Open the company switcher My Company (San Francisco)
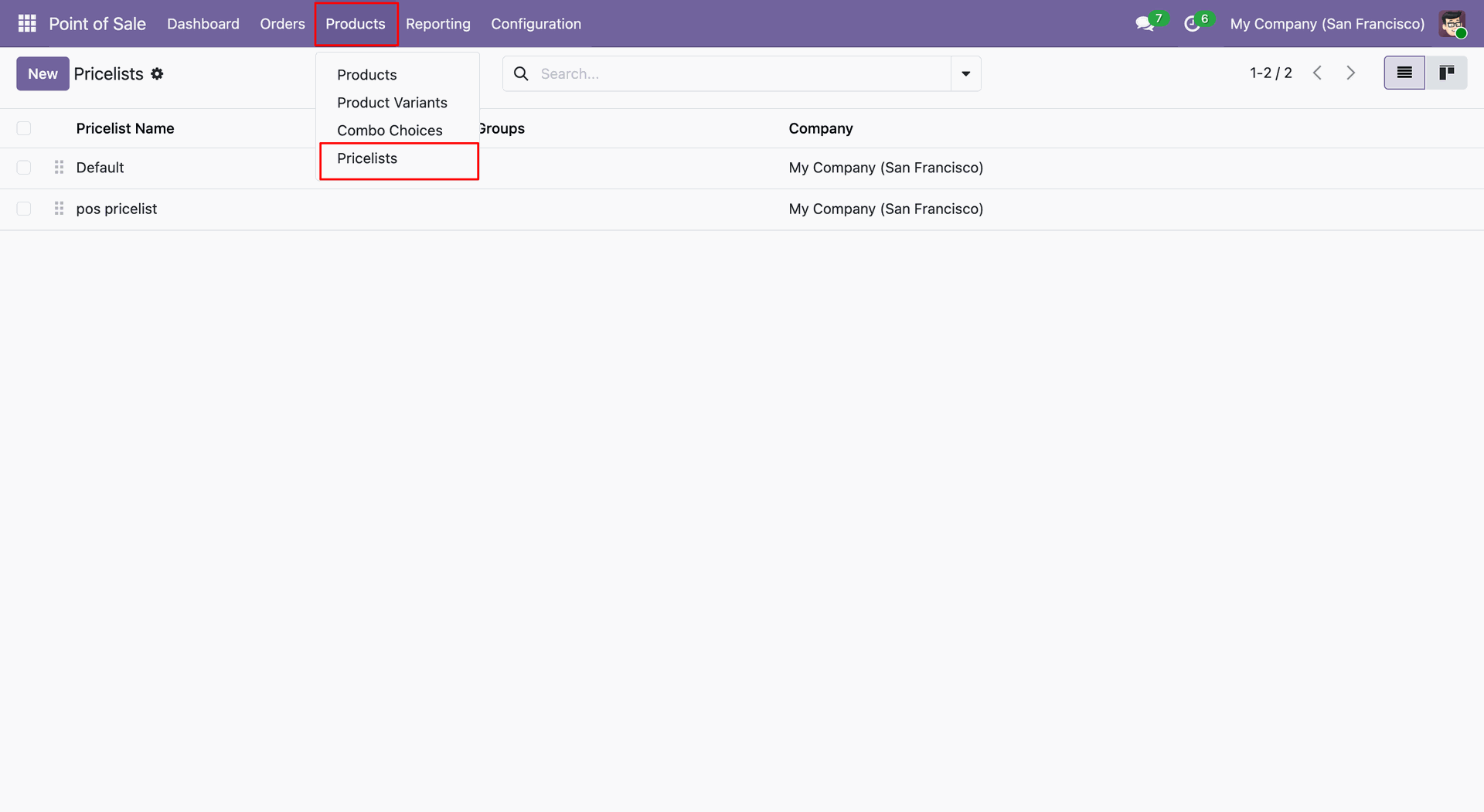The image size is (1484, 812). [x=1327, y=24]
